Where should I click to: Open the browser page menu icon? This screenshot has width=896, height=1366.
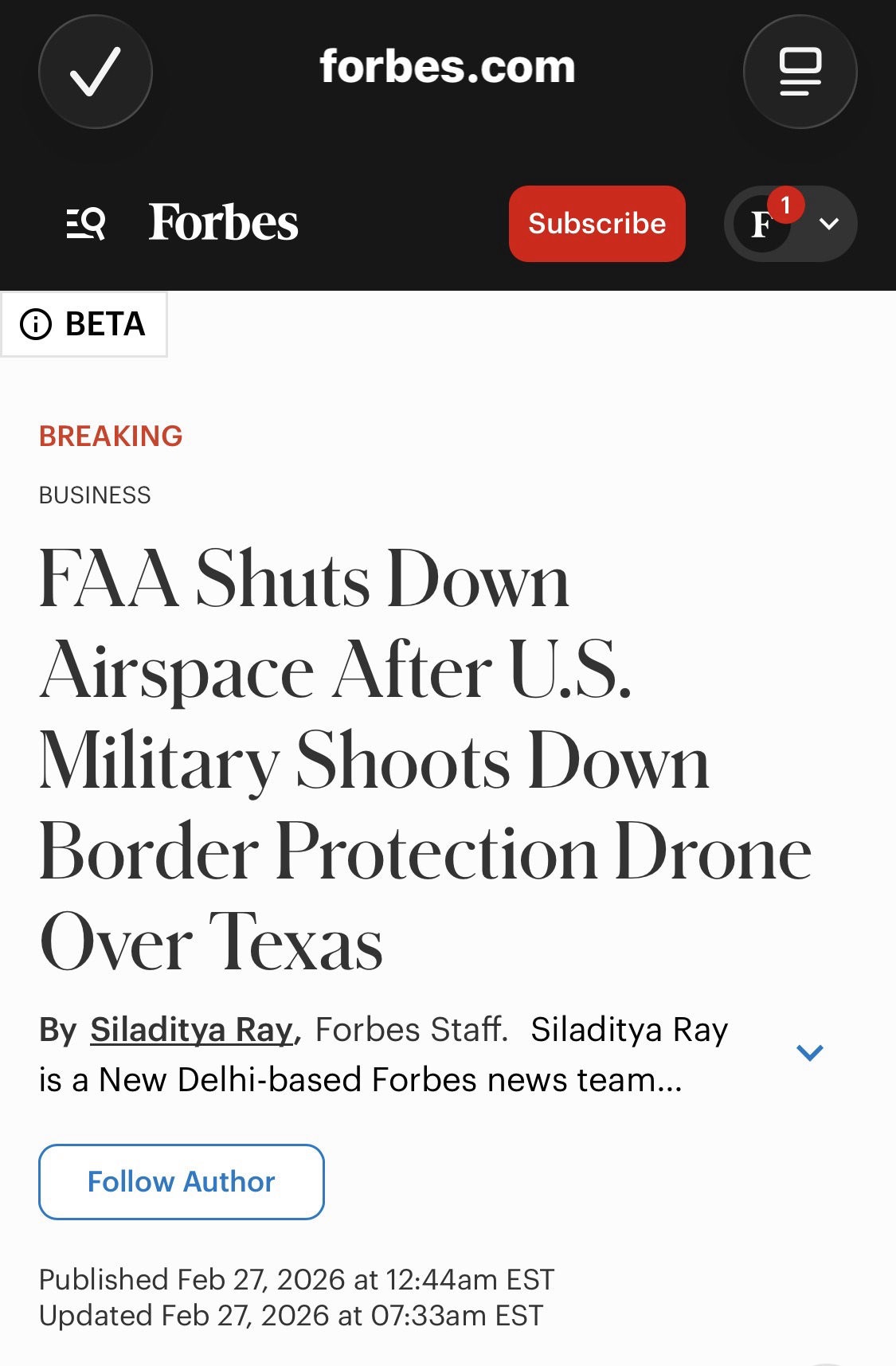pos(800,72)
